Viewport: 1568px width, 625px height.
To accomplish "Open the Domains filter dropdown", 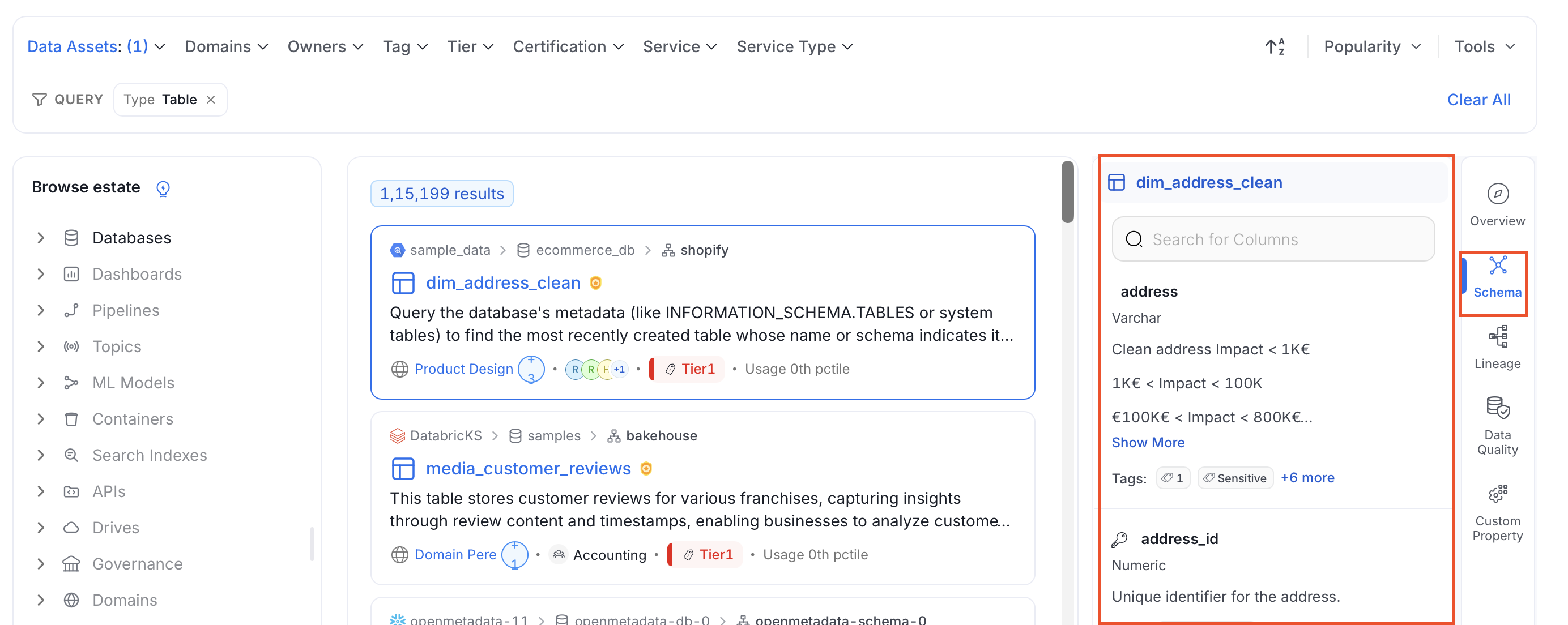I will point(227,46).
